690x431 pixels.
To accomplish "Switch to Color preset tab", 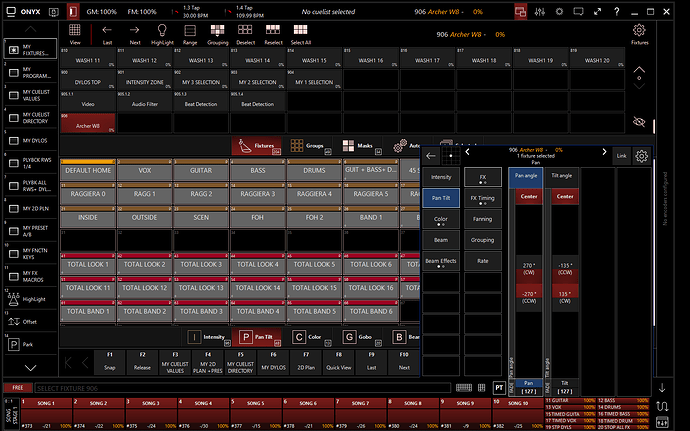I will [310, 337].
